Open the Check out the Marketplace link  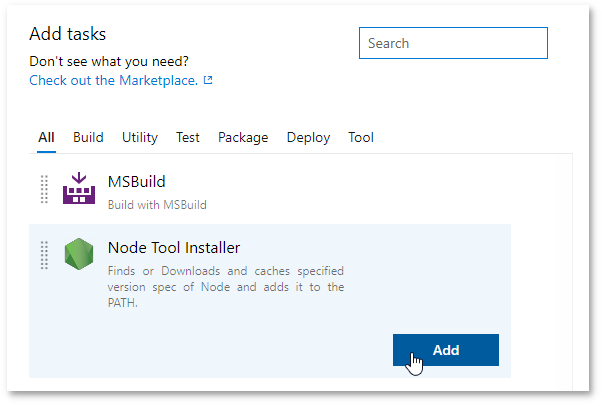[113, 80]
